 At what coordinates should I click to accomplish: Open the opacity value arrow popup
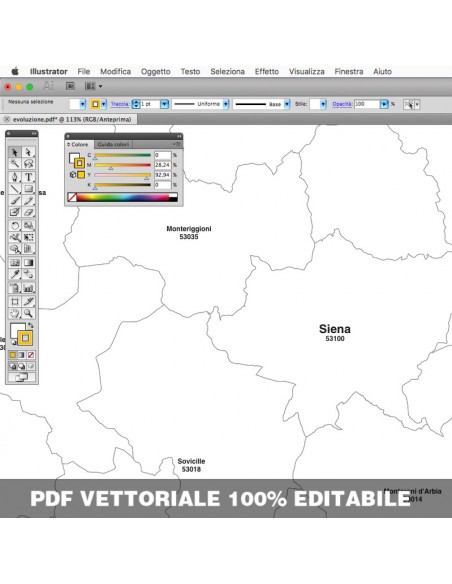(x=384, y=104)
